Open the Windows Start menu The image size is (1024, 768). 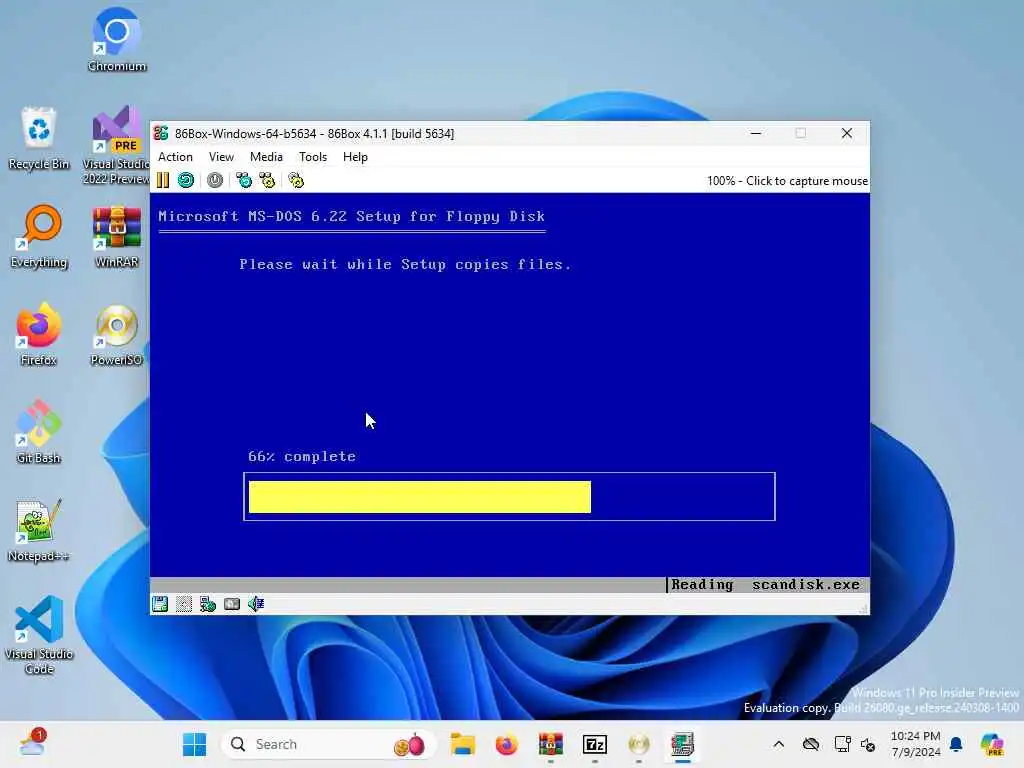click(x=194, y=744)
